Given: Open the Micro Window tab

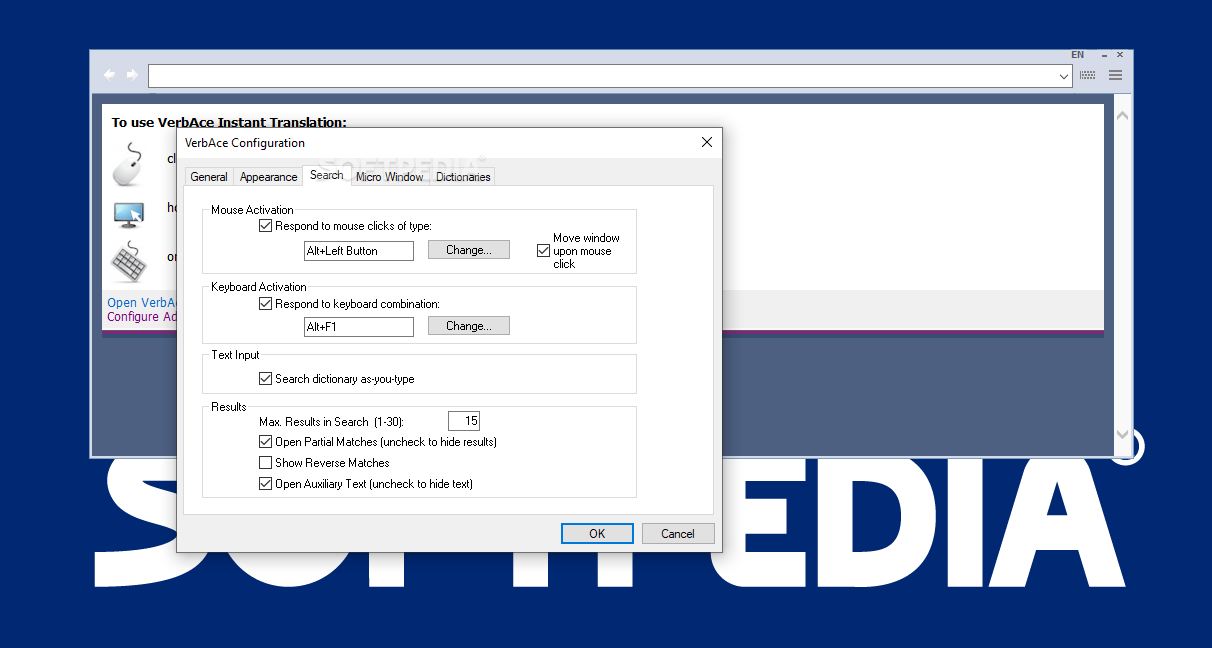Looking at the screenshot, I should [390, 177].
